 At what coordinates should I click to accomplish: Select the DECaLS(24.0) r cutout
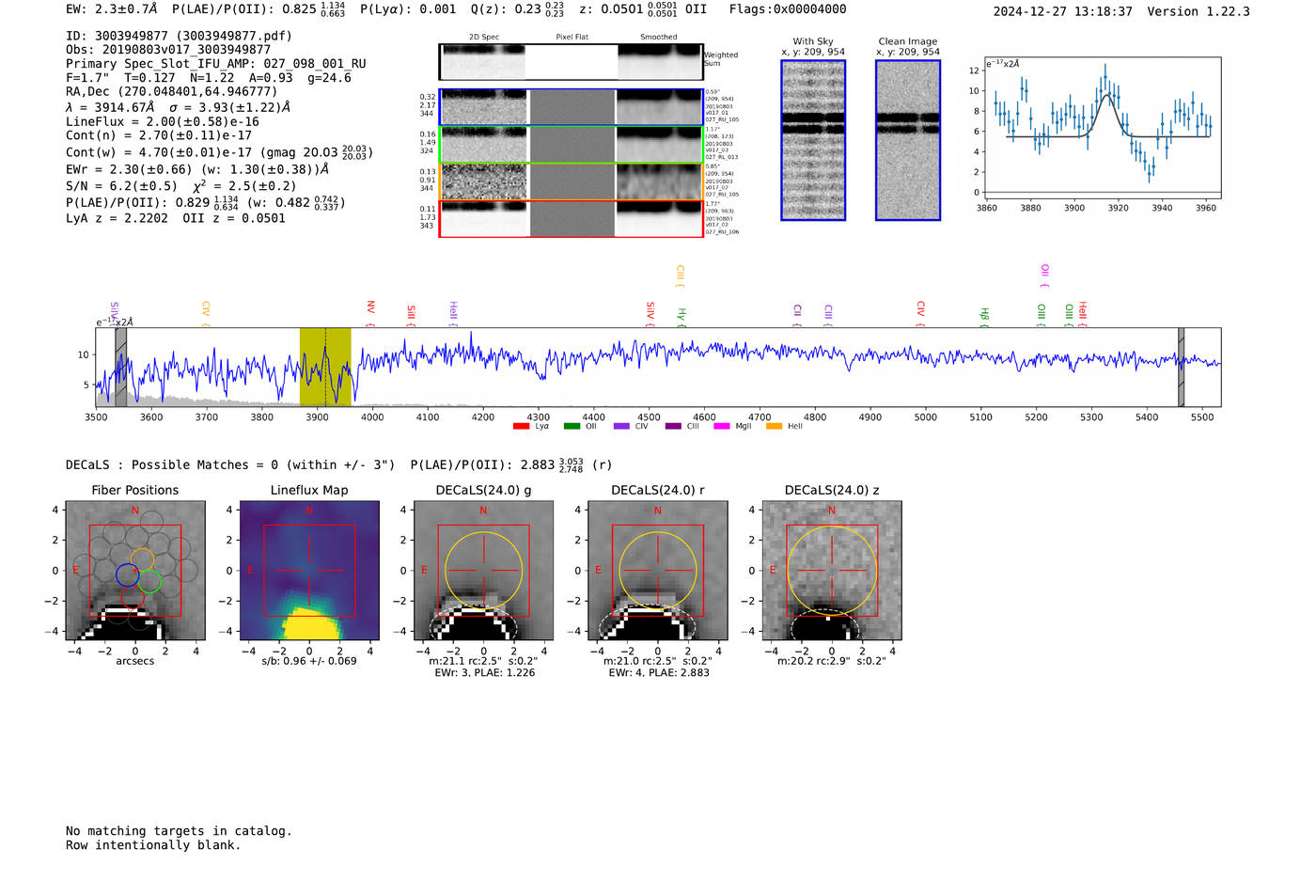(657, 572)
